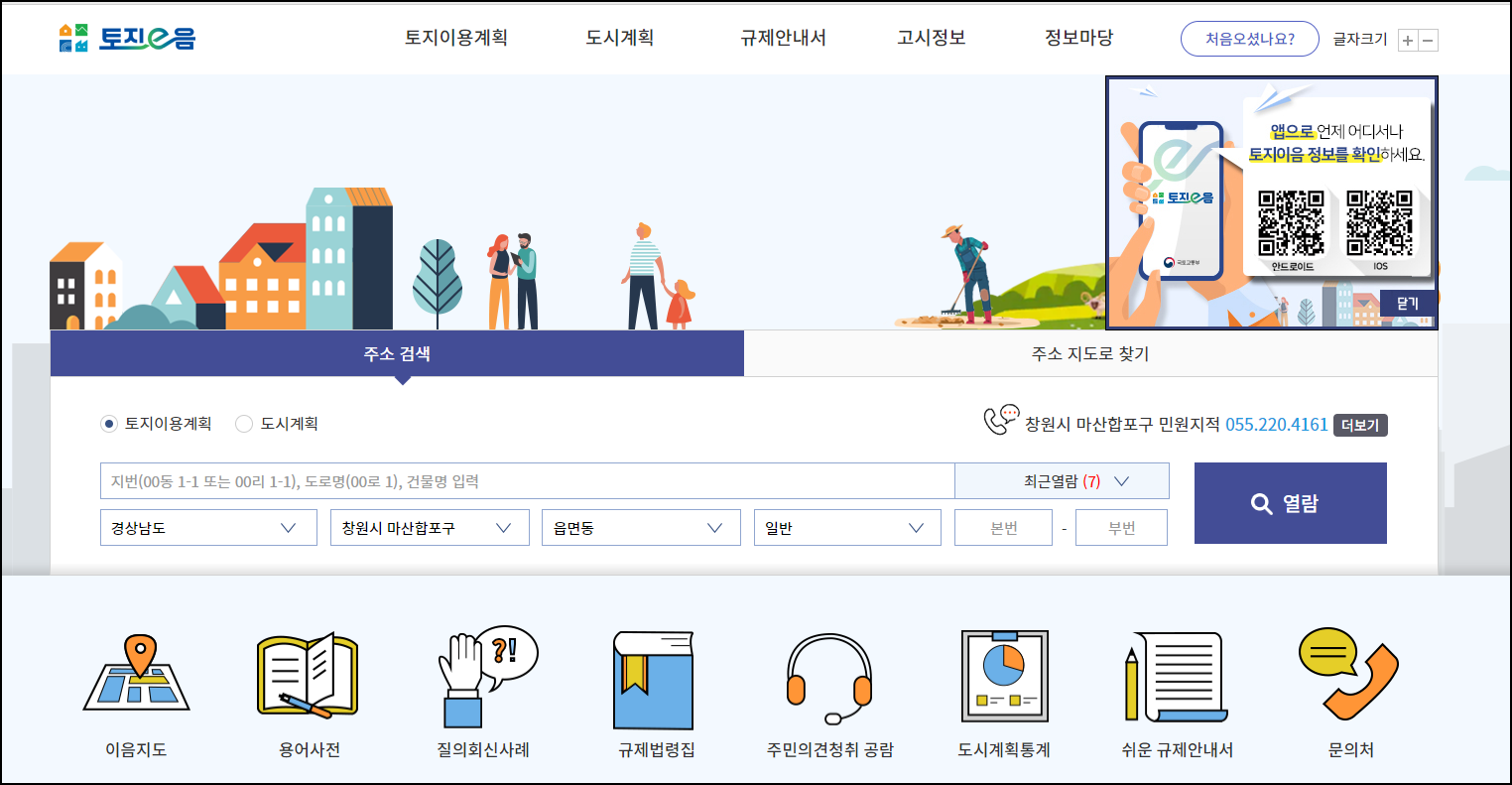The height and width of the screenshot is (785, 1512).
Task: Open the 문의처 phone icon
Action: (1347, 674)
